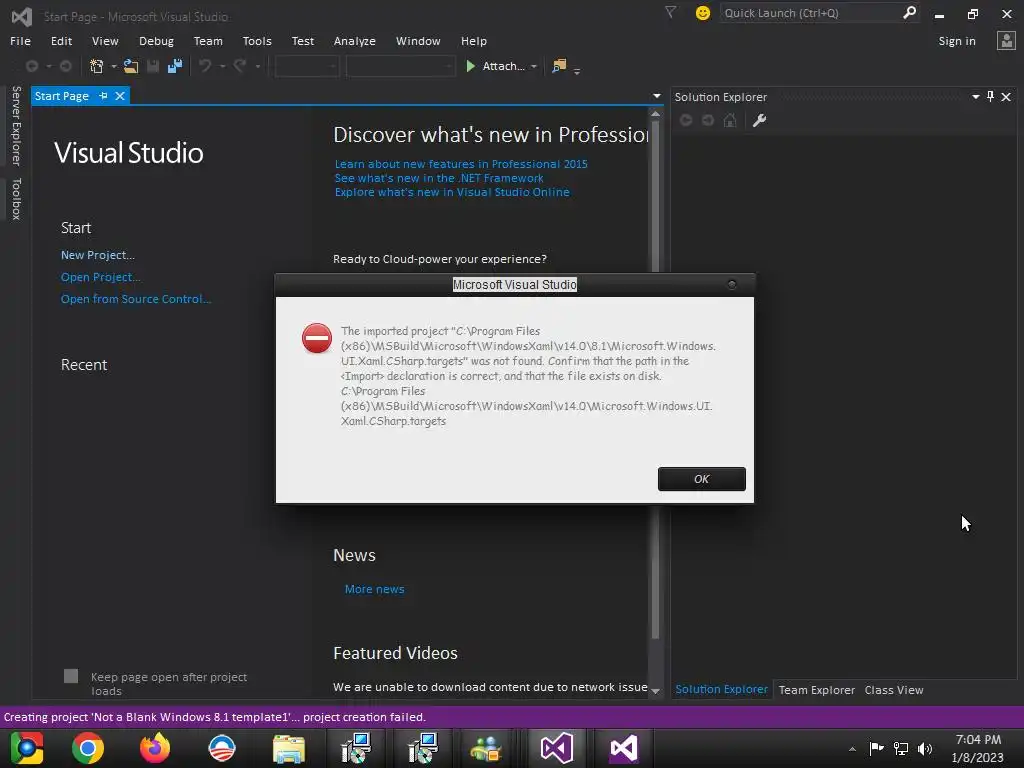Open the Solution Platforms combo box
This screenshot has width=1024, height=768.
coord(400,66)
